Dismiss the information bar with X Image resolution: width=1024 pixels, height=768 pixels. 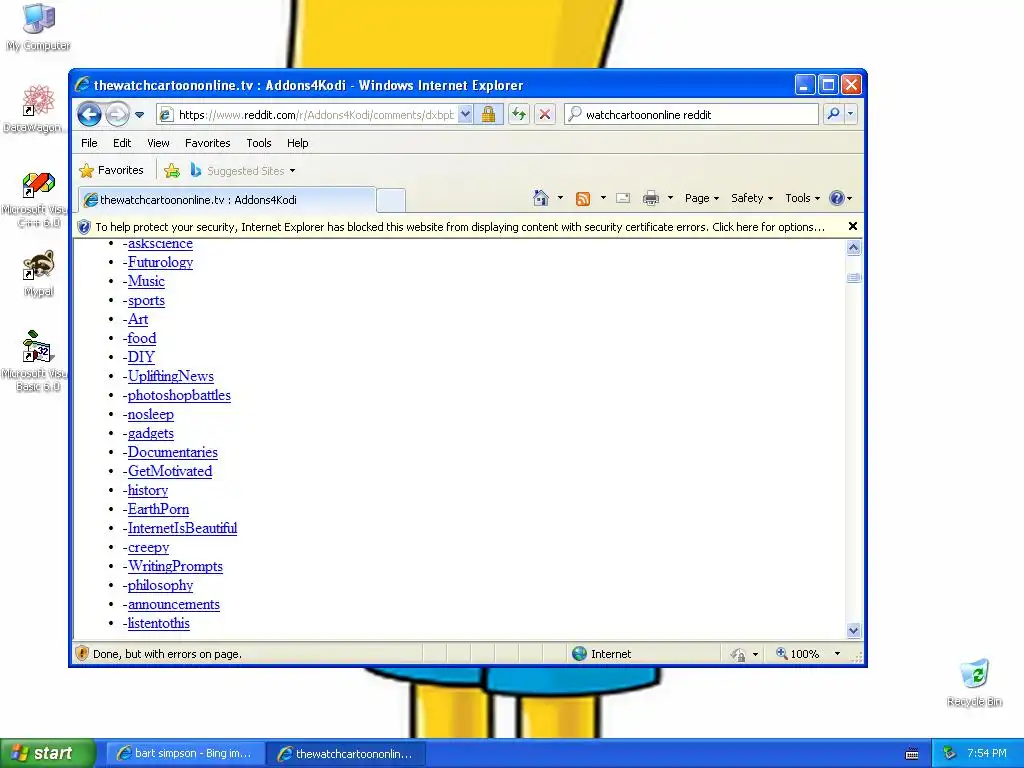click(x=852, y=226)
